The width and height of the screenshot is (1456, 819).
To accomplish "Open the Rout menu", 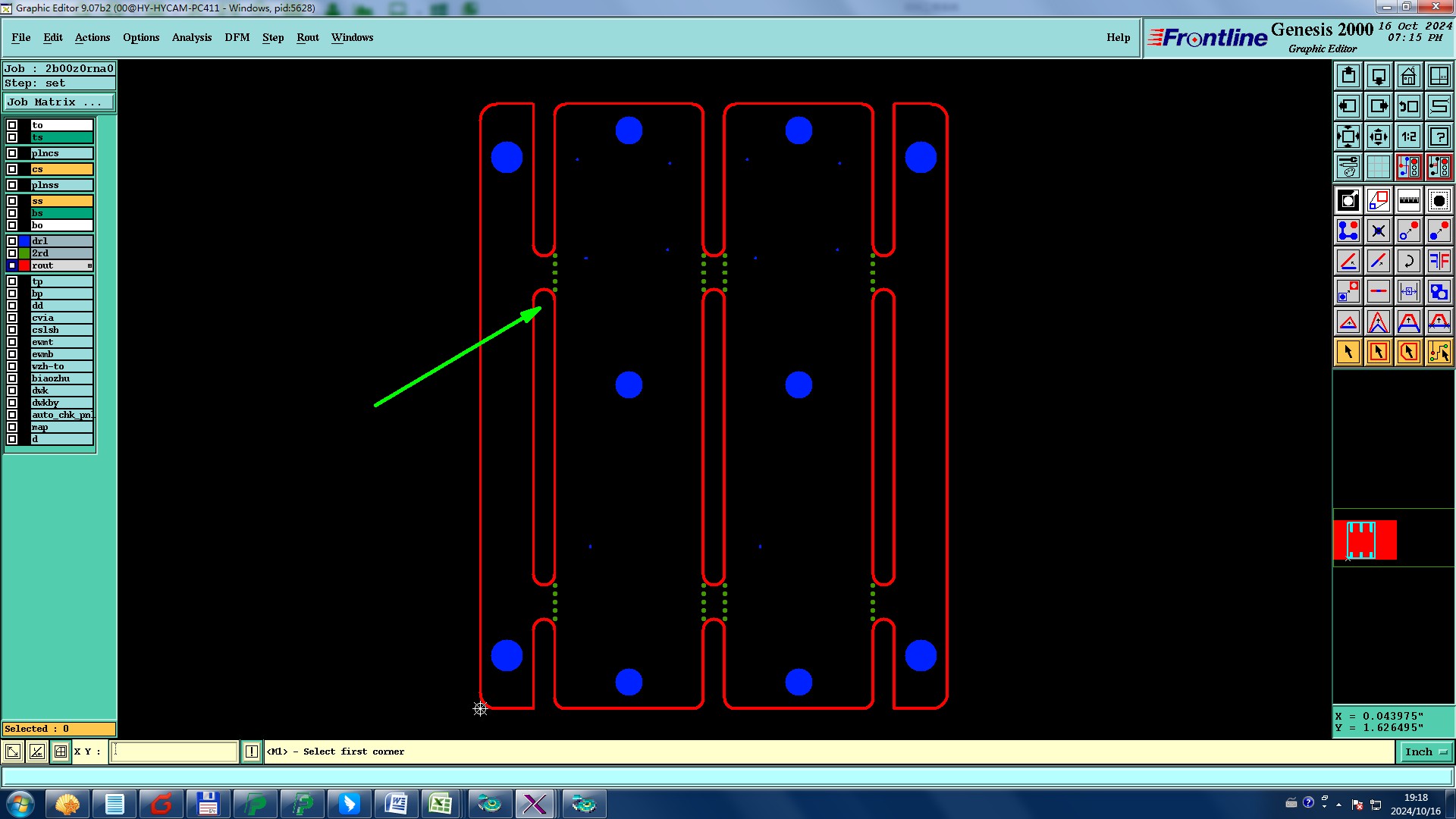I will pos(307,37).
